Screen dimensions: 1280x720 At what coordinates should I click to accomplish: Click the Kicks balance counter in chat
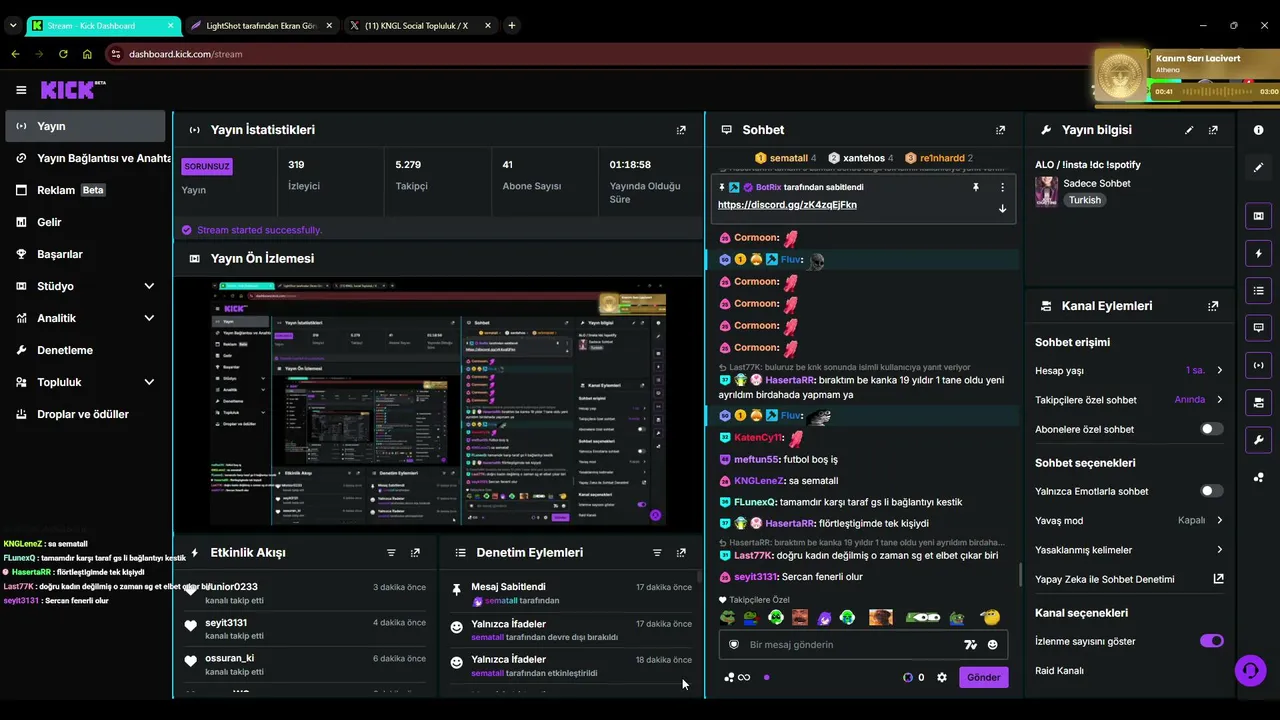click(914, 677)
